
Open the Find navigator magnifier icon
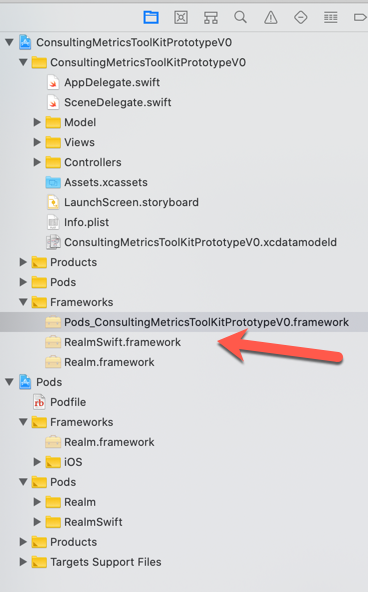[x=240, y=17]
